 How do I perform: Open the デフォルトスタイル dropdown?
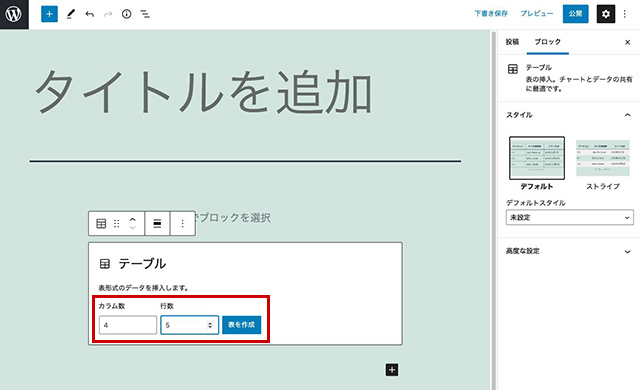pos(570,217)
